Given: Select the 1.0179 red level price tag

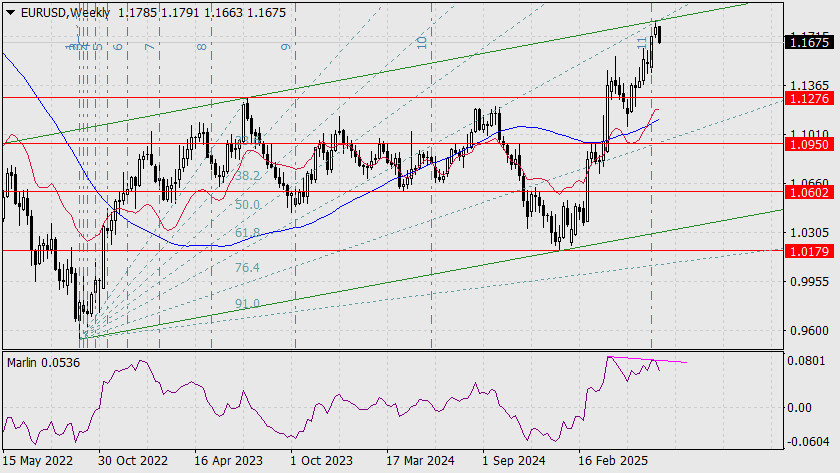Looking at the screenshot, I should pyautogui.click(x=809, y=251).
